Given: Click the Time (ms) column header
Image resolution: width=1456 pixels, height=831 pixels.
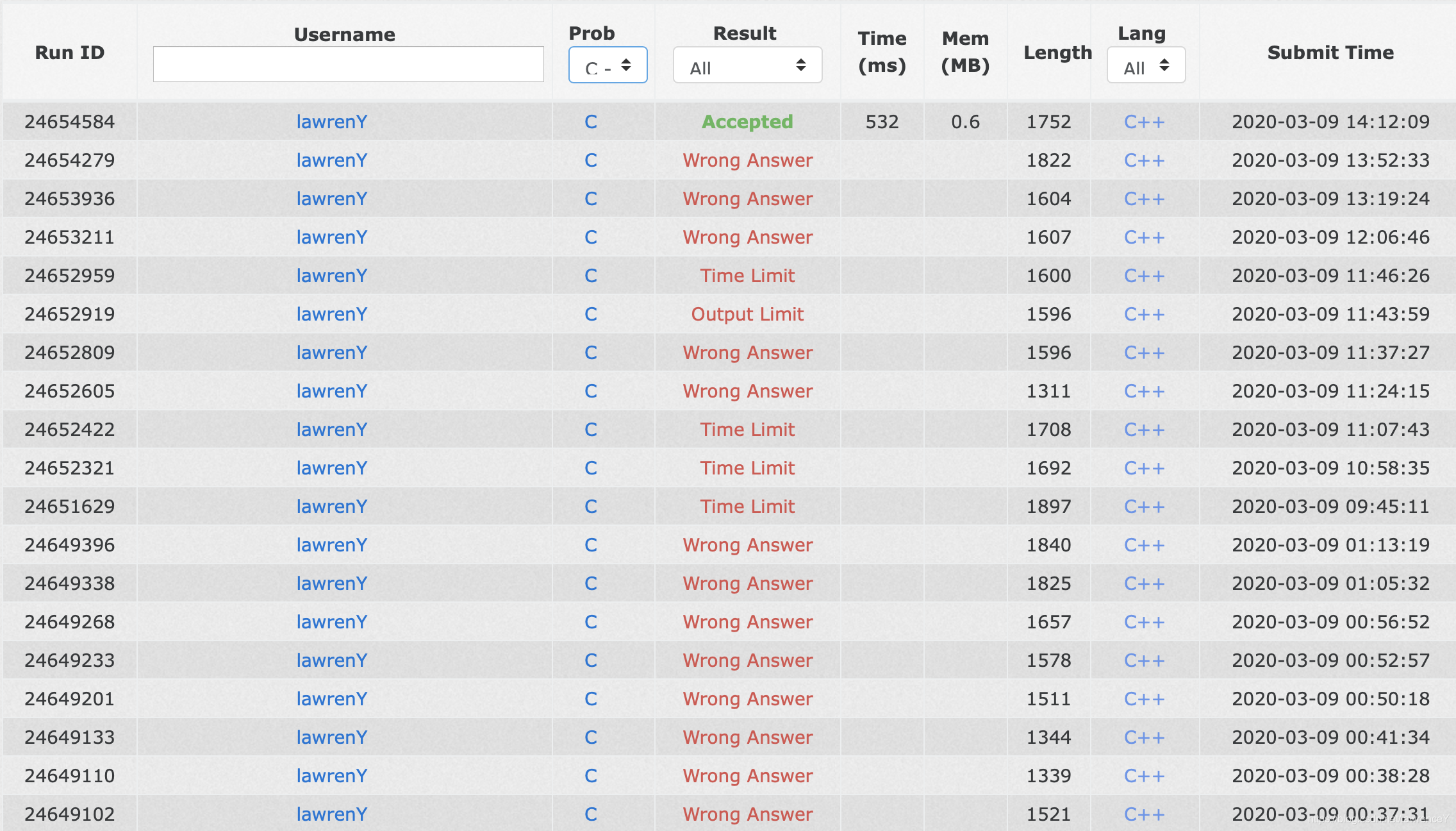Looking at the screenshot, I should (882, 52).
